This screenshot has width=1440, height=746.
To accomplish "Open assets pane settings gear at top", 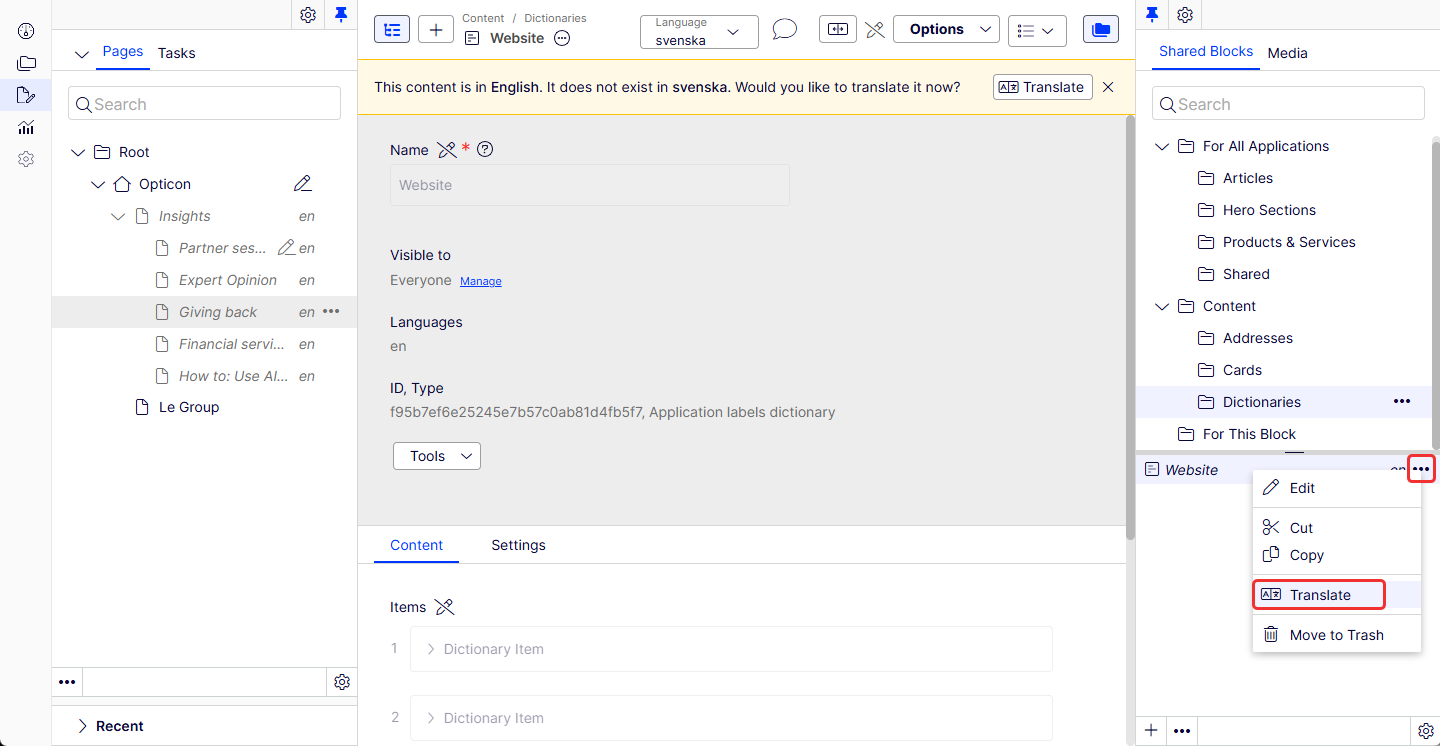I will click(1185, 14).
